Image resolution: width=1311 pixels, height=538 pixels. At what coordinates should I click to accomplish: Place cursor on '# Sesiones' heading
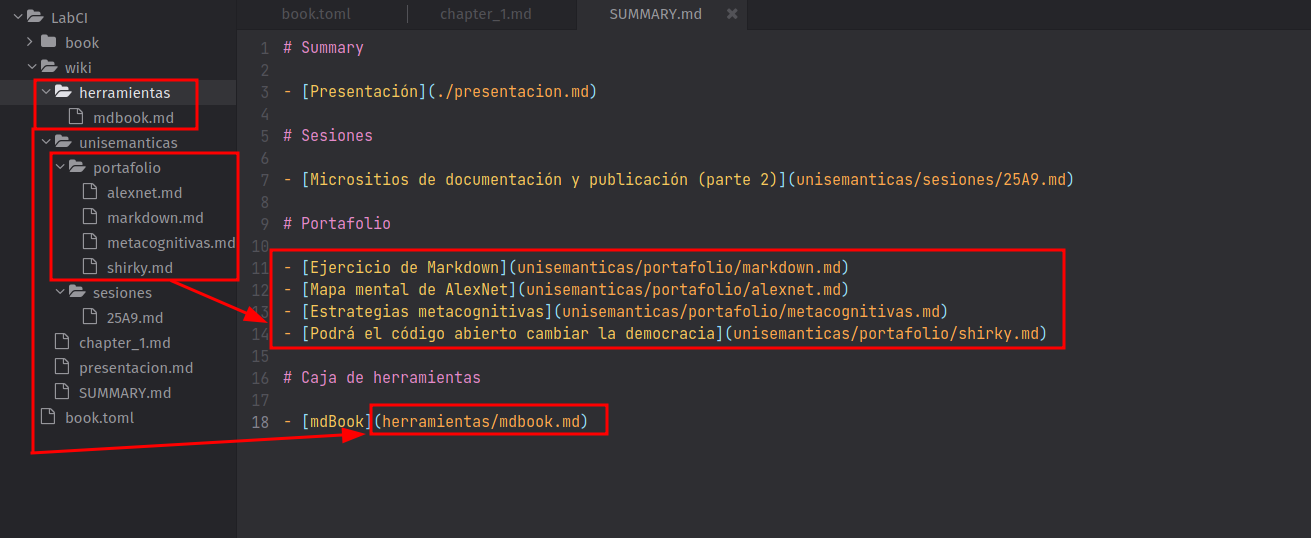coord(328,135)
